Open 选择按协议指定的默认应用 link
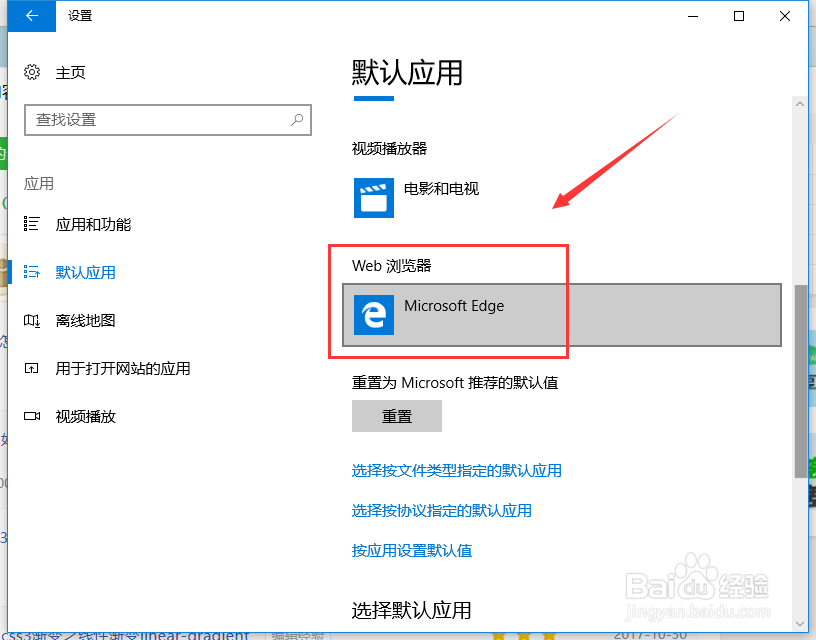Screen dimensions: 816x640 (x=442, y=510)
